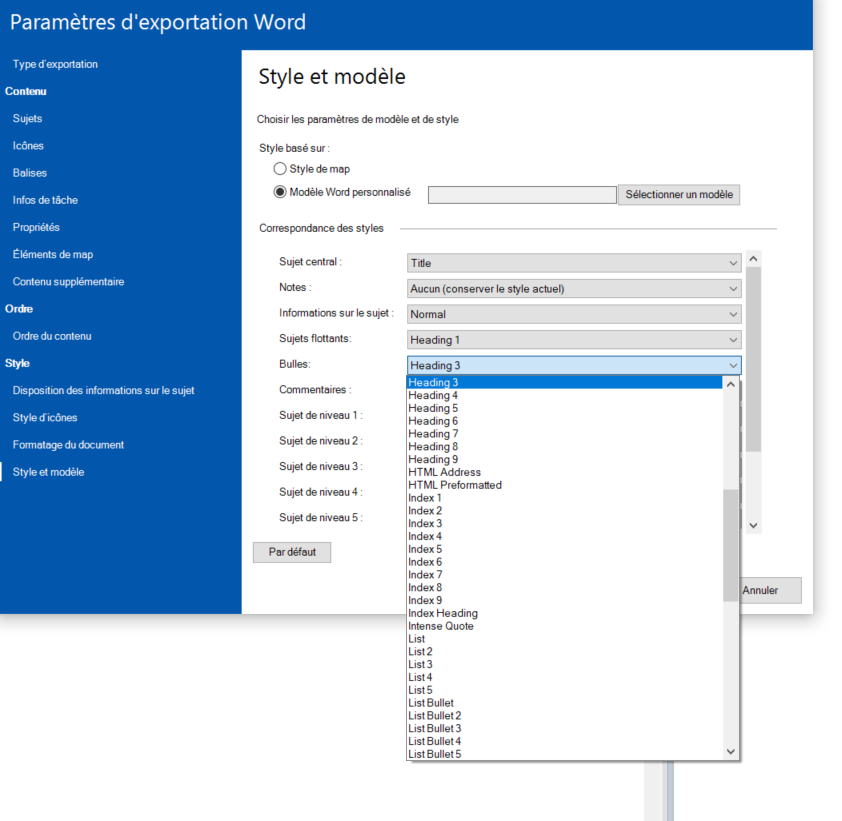Open the 'Sujet central' Title dropdown

pos(574,263)
